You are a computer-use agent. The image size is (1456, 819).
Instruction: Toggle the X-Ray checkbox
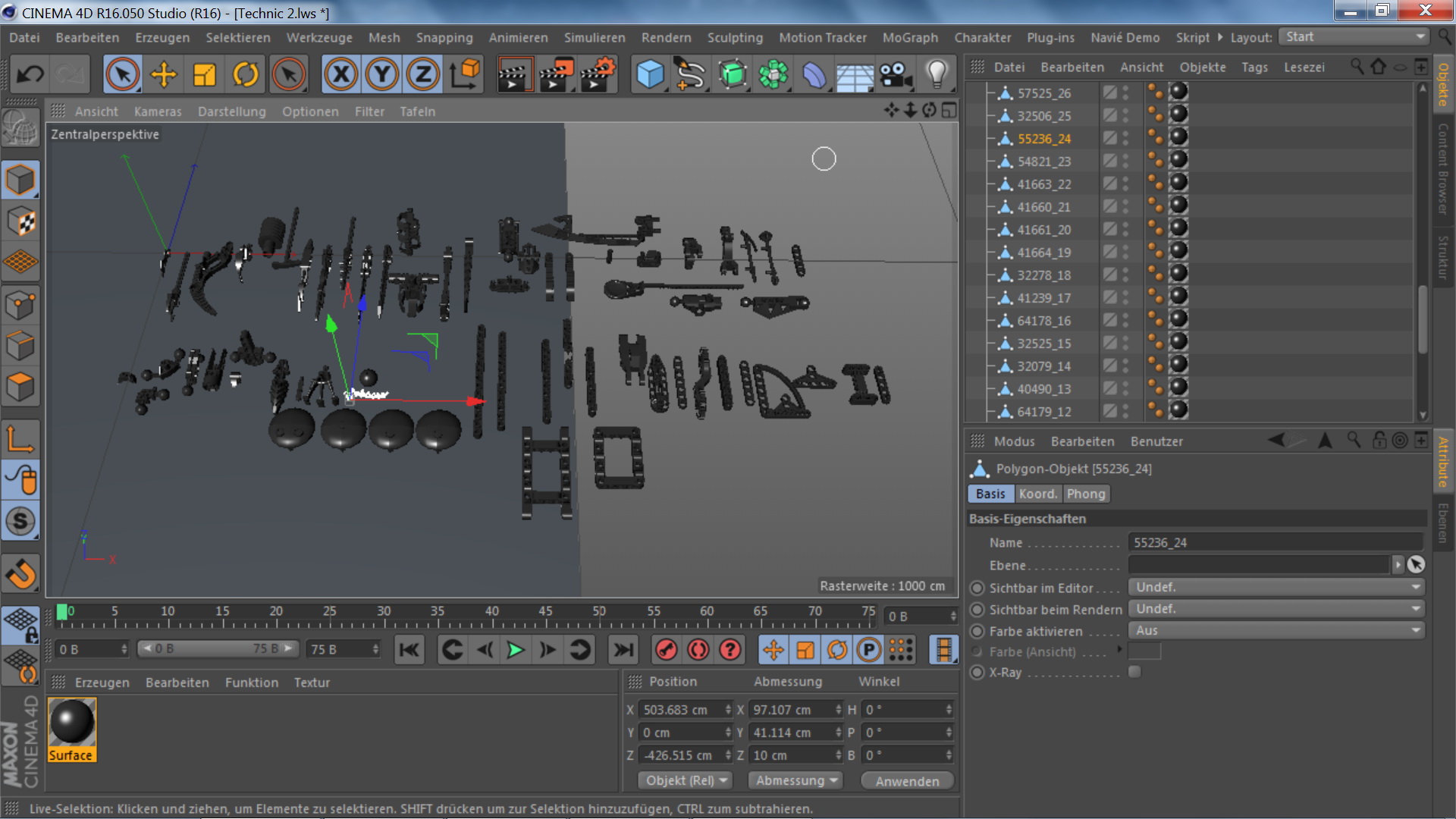point(1134,672)
